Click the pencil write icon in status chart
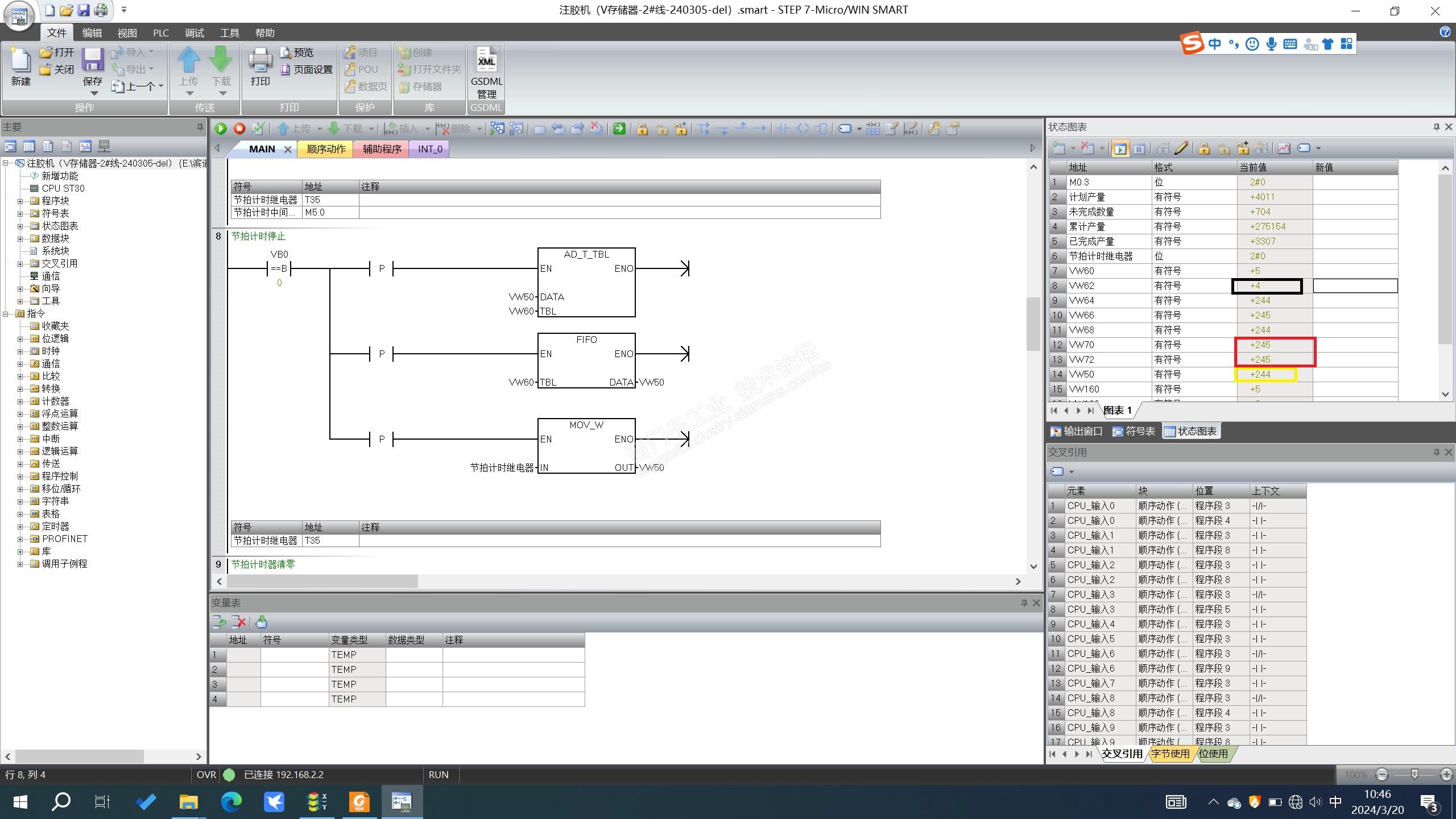 point(1181,148)
